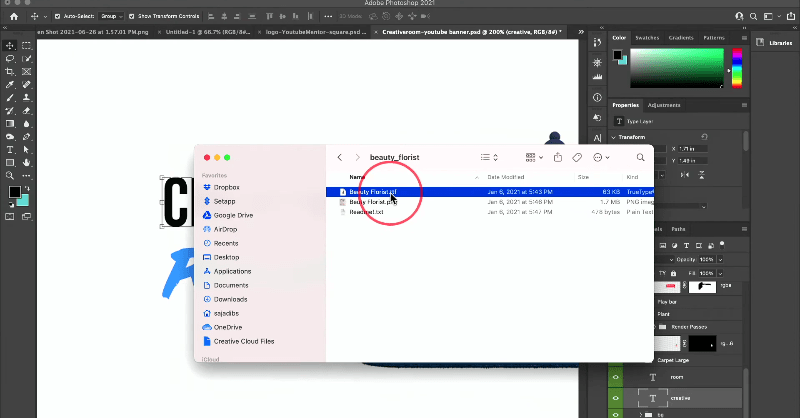Select the Gradient tool

tap(10, 124)
